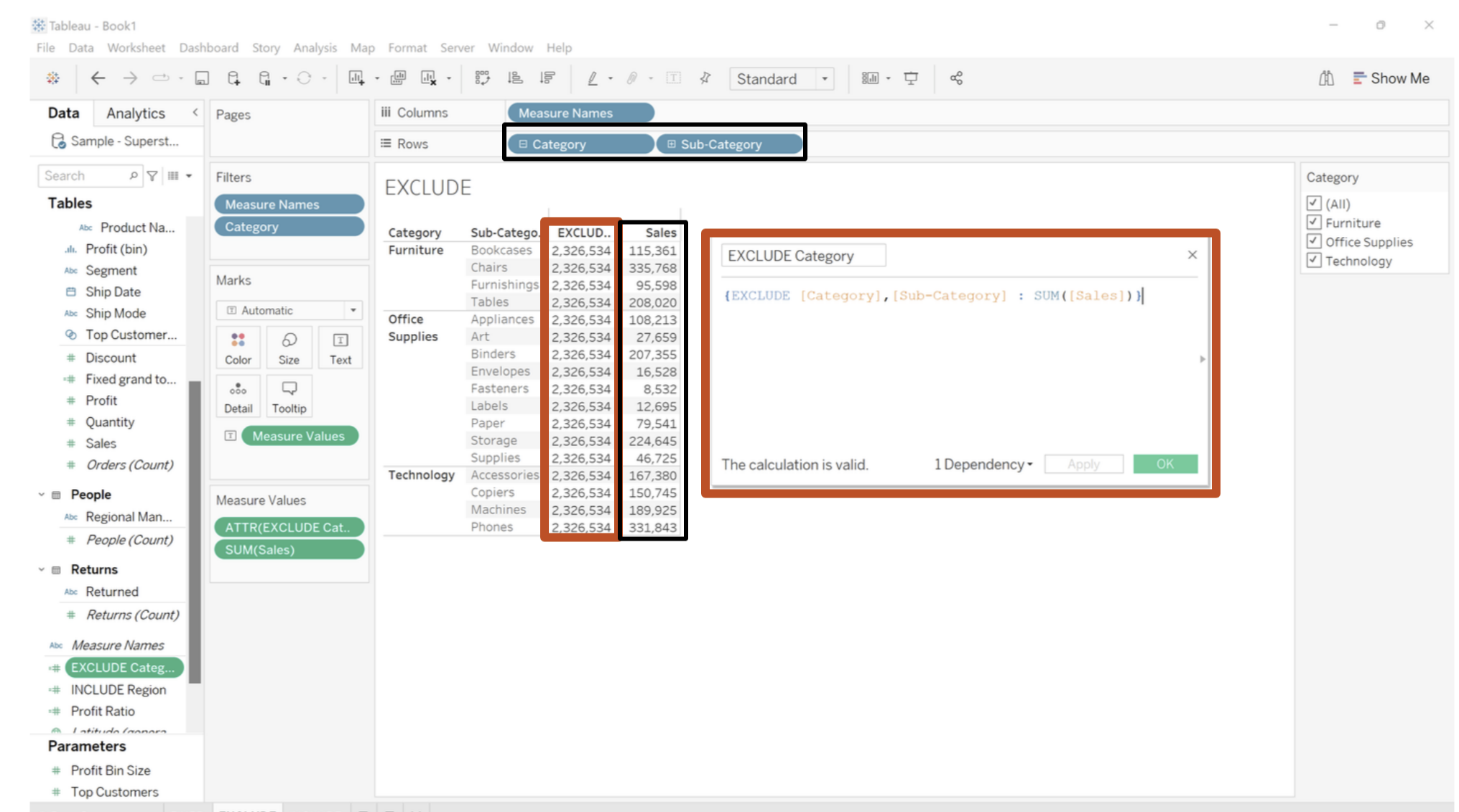Click the Undo back arrow icon

click(98, 78)
